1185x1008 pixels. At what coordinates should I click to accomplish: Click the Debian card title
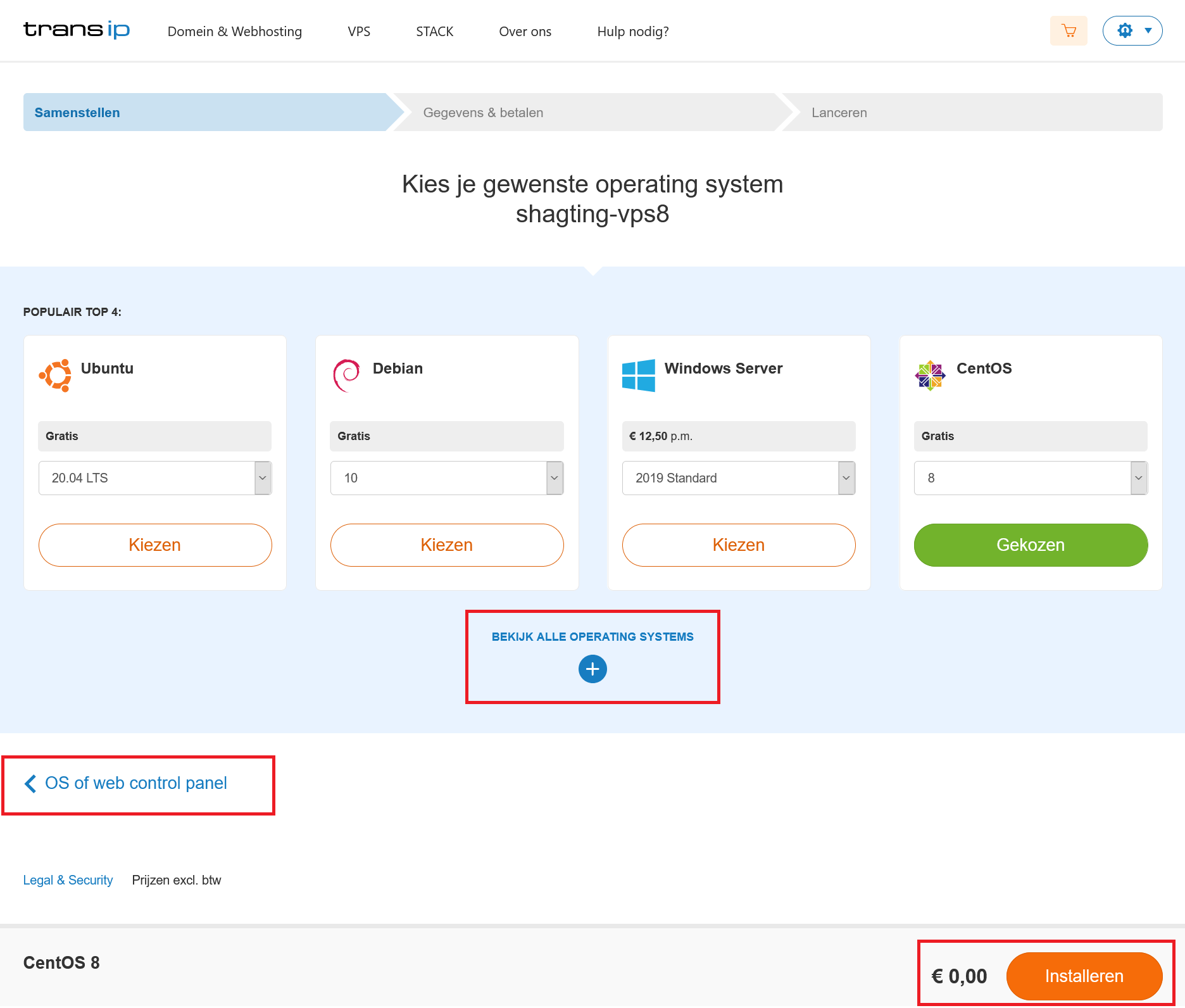point(398,369)
